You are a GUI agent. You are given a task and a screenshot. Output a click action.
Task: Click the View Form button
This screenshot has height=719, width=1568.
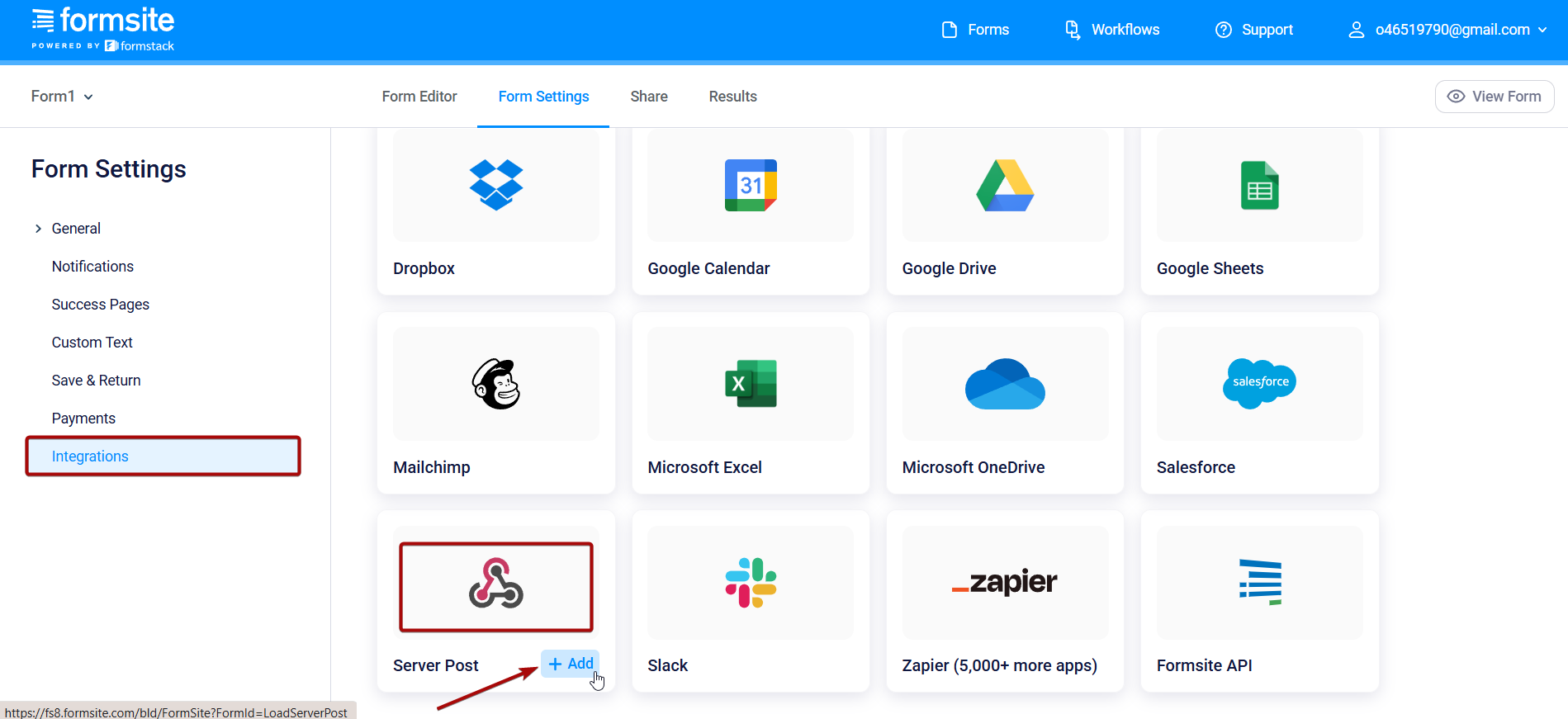pyautogui.click(x=1495, y=97)
